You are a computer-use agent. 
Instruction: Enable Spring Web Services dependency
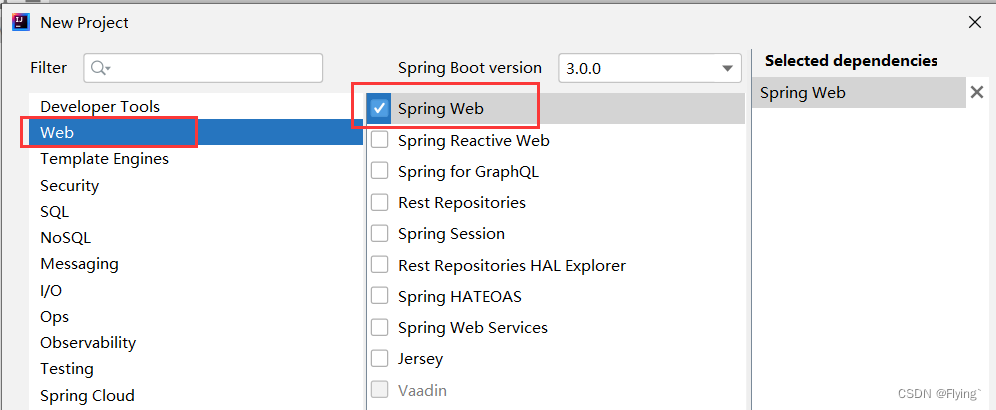point(379,327)
